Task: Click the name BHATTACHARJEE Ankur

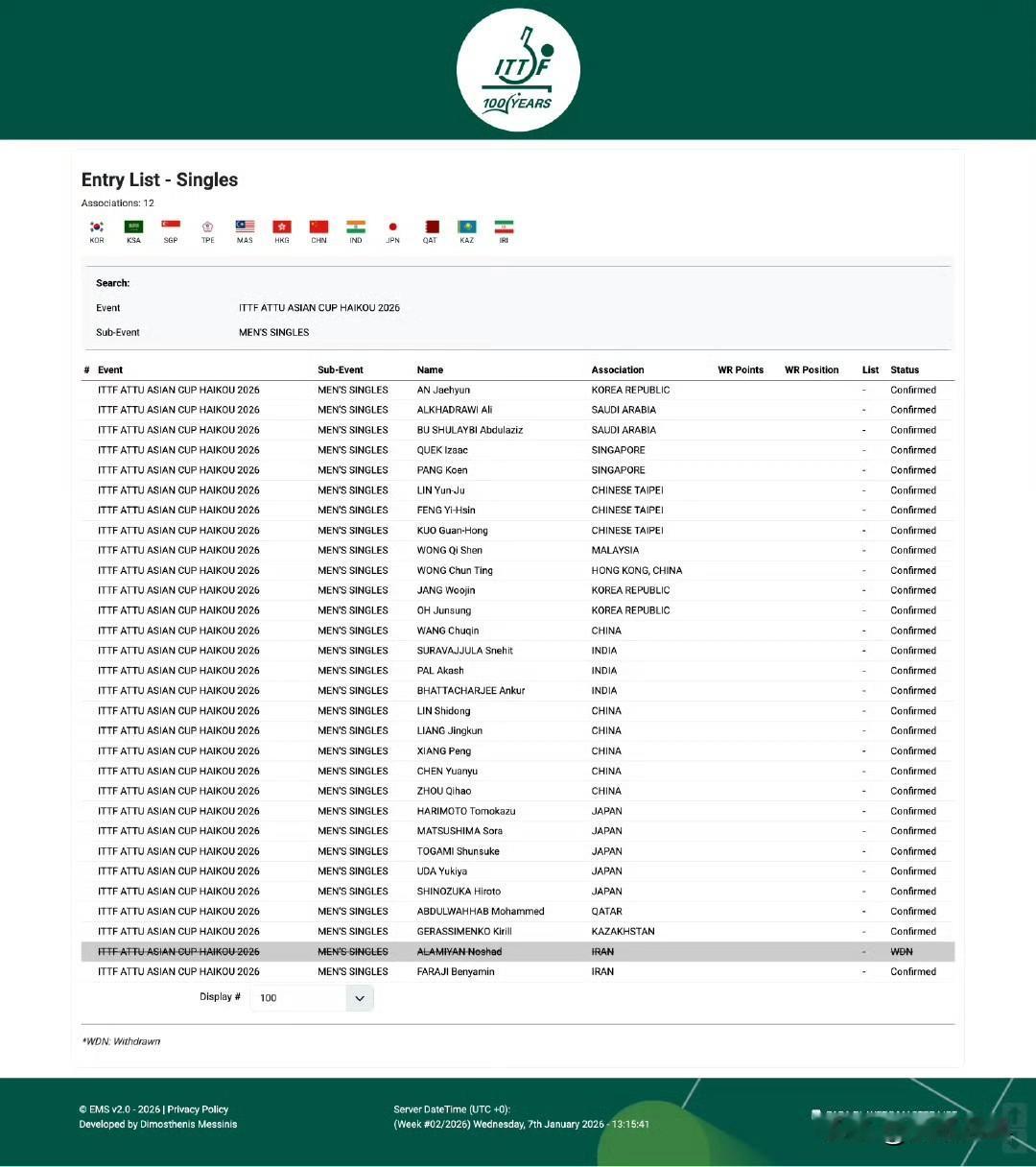Action: pyautogui.click(x=471, y=691)
